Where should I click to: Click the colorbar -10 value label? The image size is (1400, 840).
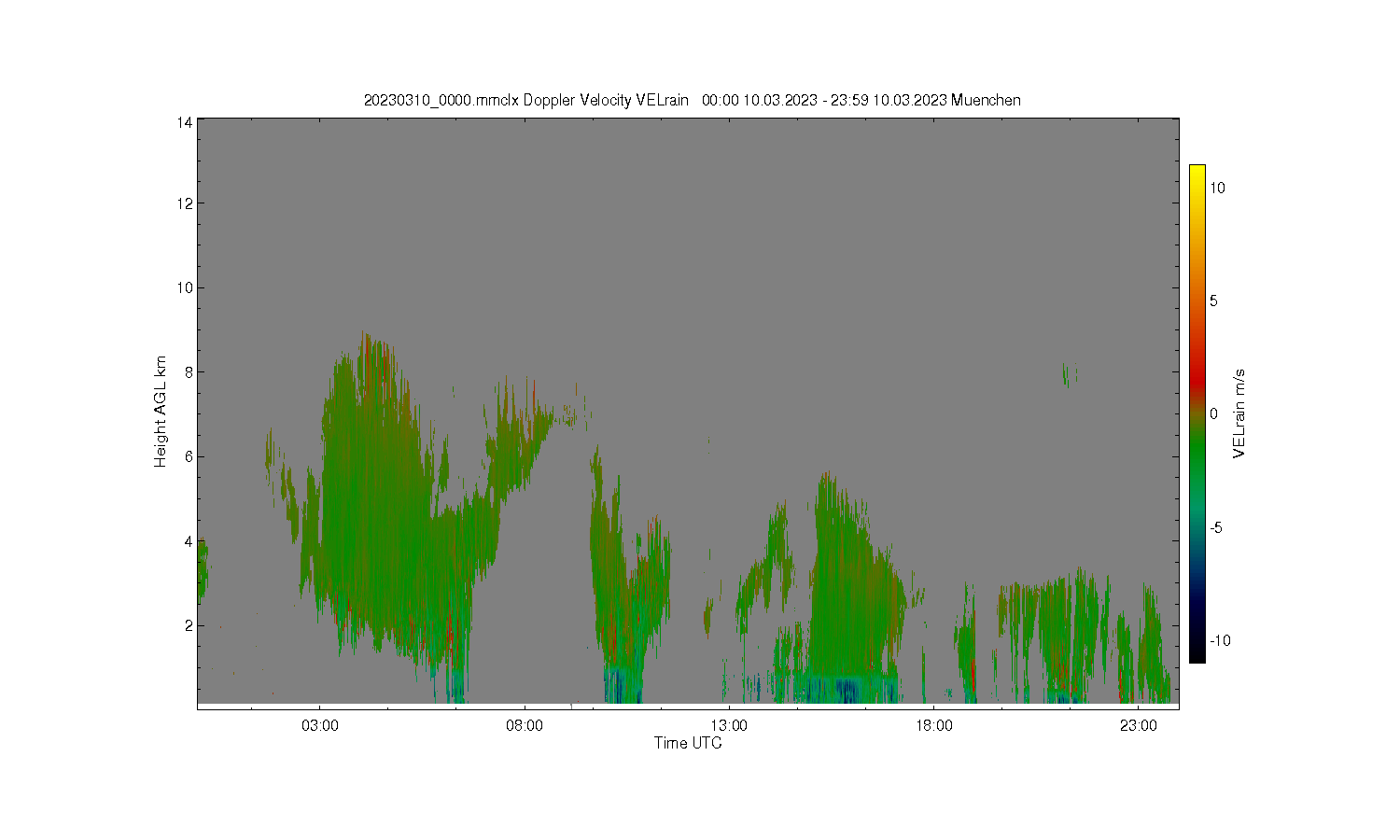[1220, 640]
